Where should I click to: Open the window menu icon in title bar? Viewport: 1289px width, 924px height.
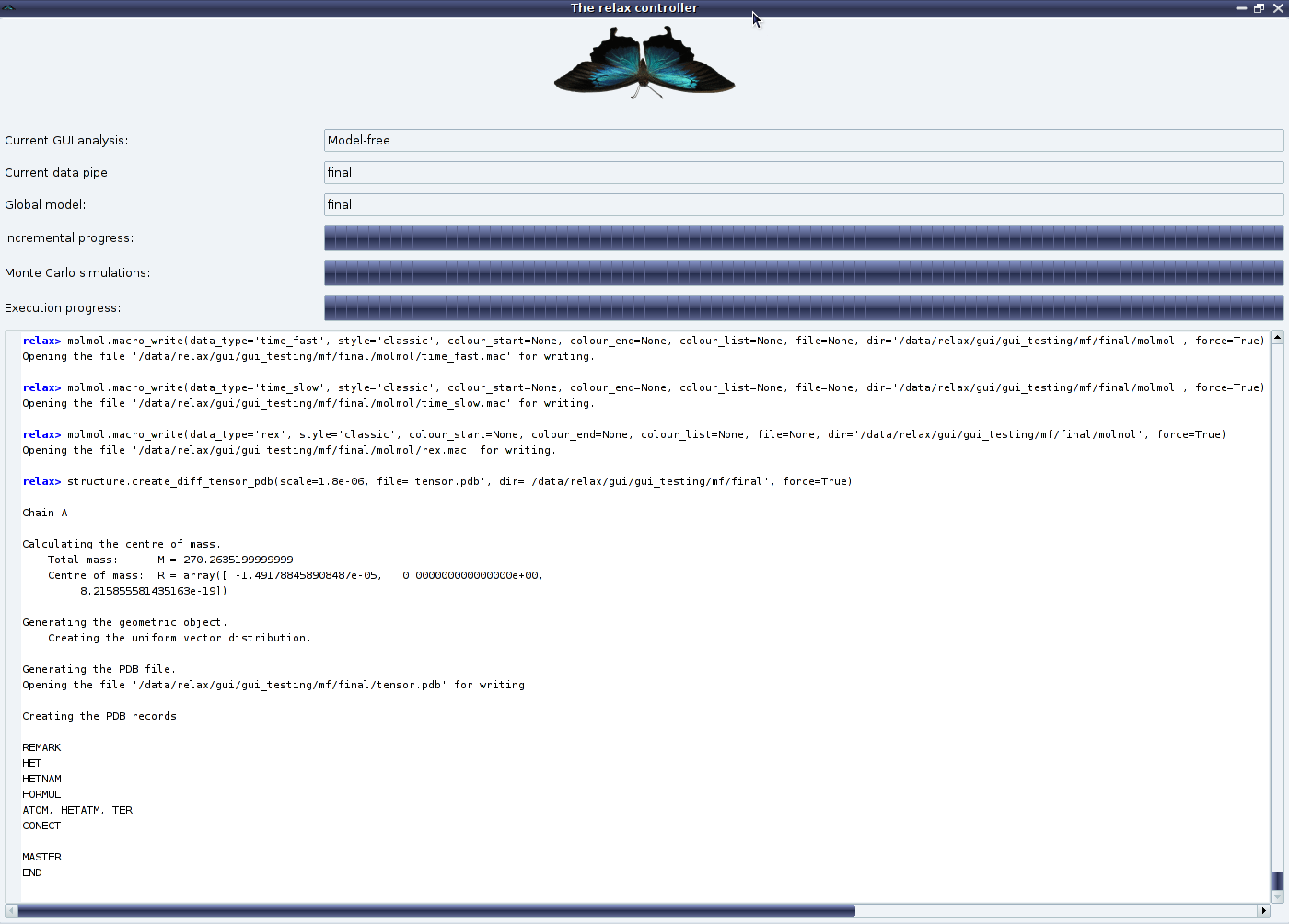(x=8, y=8)
